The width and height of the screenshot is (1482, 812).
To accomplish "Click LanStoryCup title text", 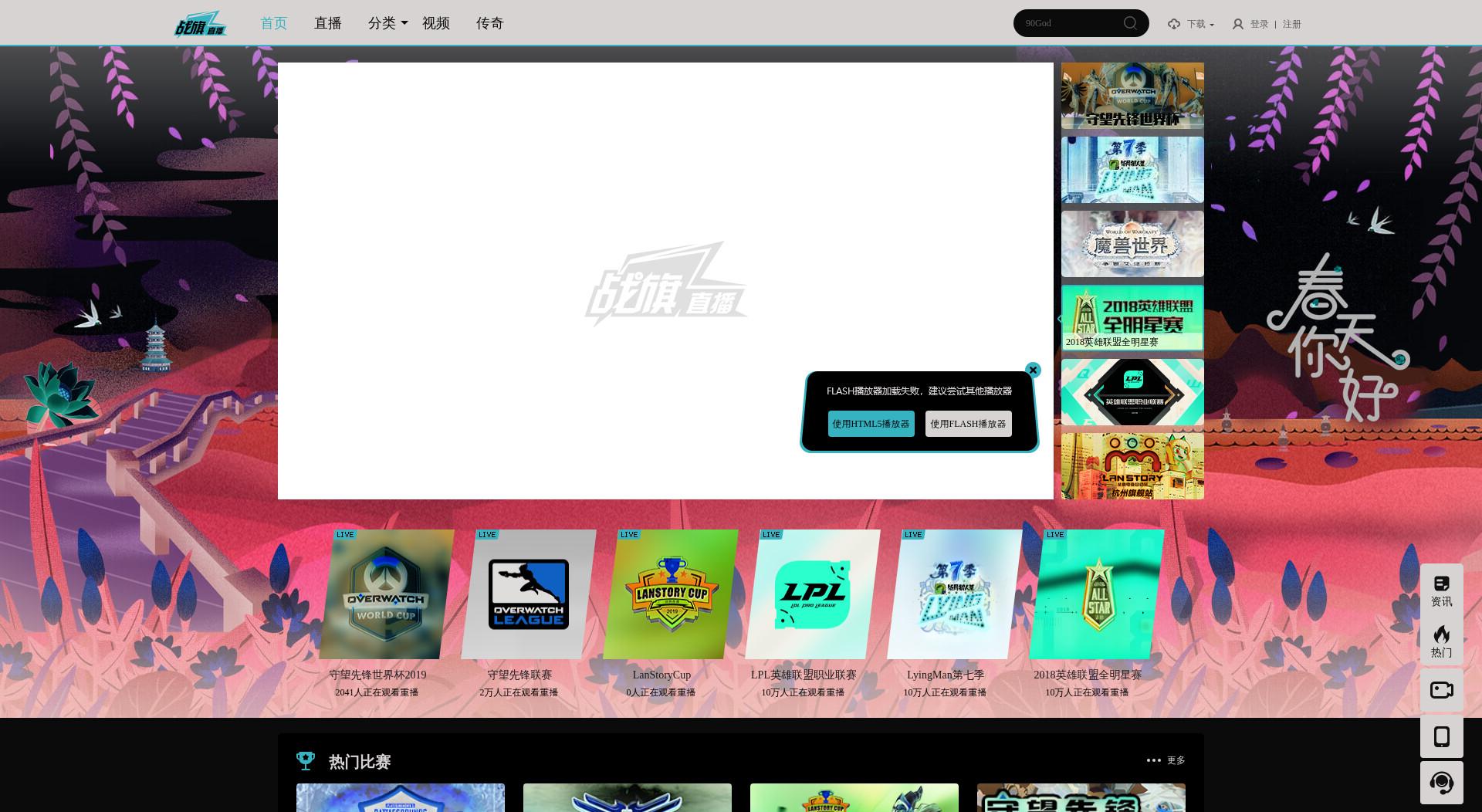I will (661, 675).
